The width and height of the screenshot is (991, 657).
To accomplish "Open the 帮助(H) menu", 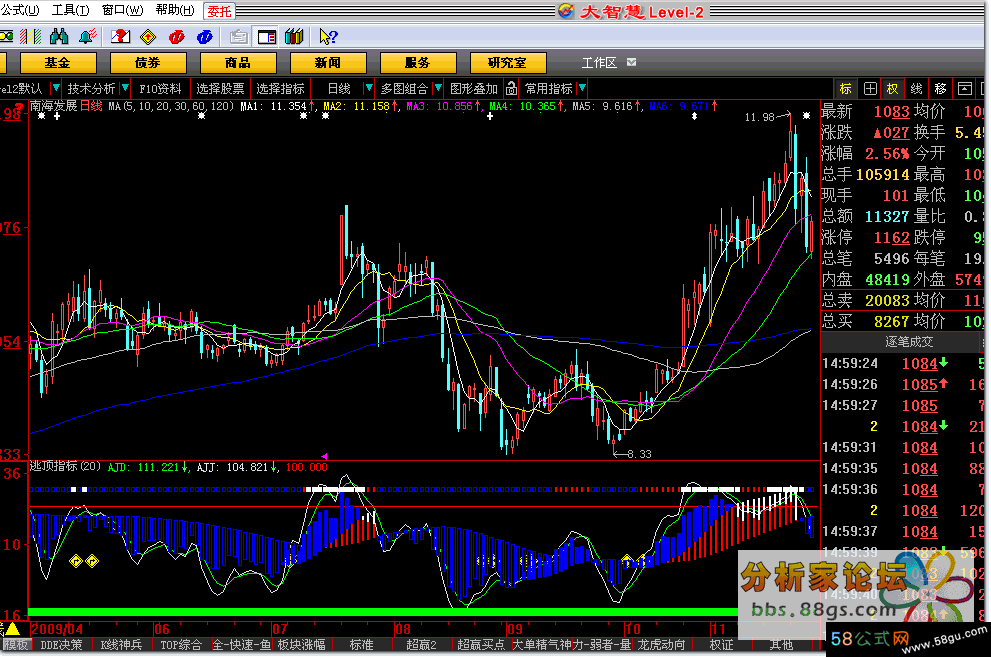I will click(175, 10).
